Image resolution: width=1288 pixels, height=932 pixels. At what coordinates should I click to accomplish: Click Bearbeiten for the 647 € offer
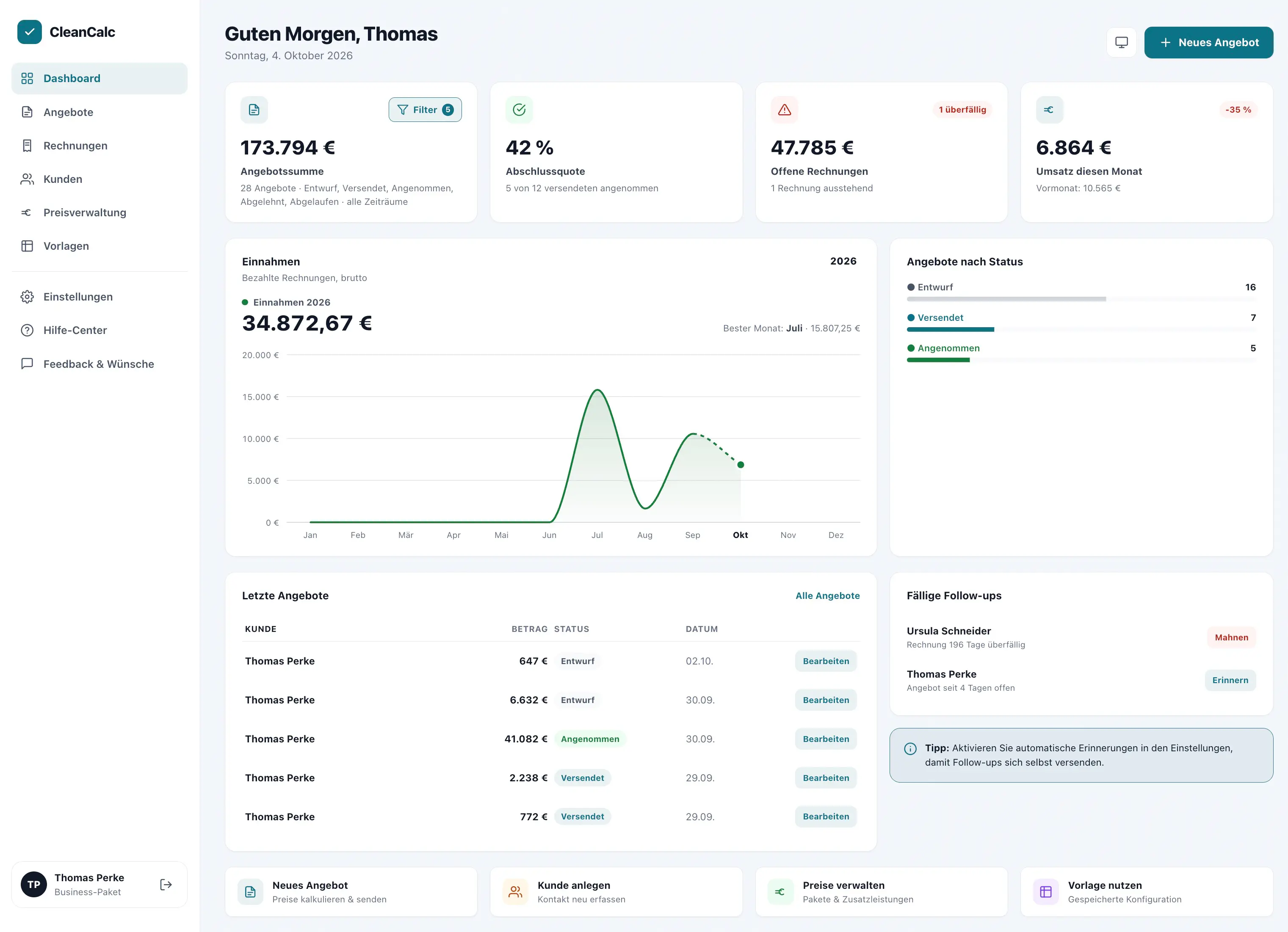tap(826, 661)
